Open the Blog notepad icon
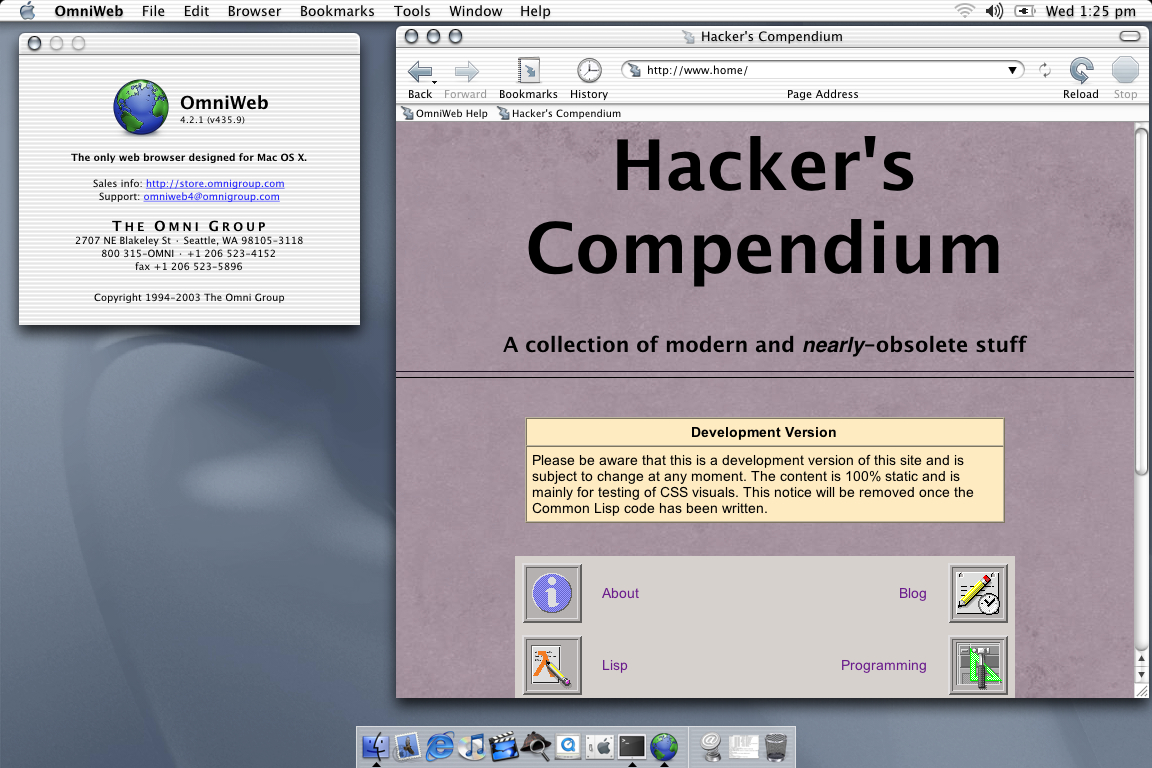 [978, 593]
